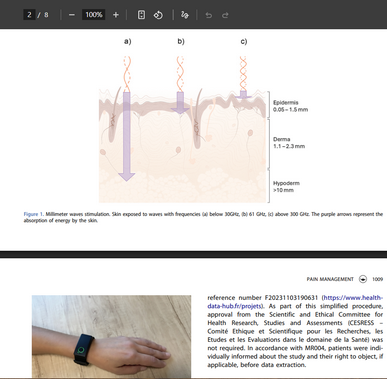Screen dimensions: 387x379
Task: Click 'Millimeter waves stimulation' caption text
Action: coord(77,214)
